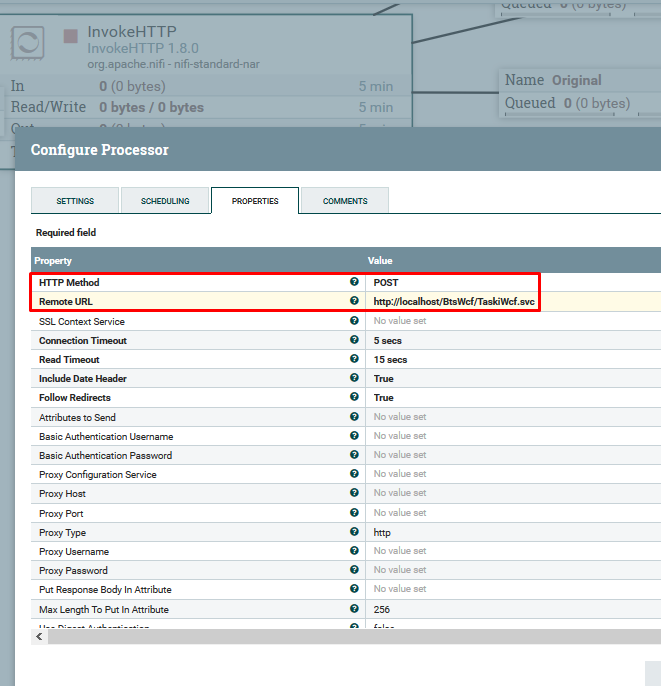This screenshot has height=686, width=661.
Task: Click help icon for Basic Authentication Password
Action: pos(354,455)
